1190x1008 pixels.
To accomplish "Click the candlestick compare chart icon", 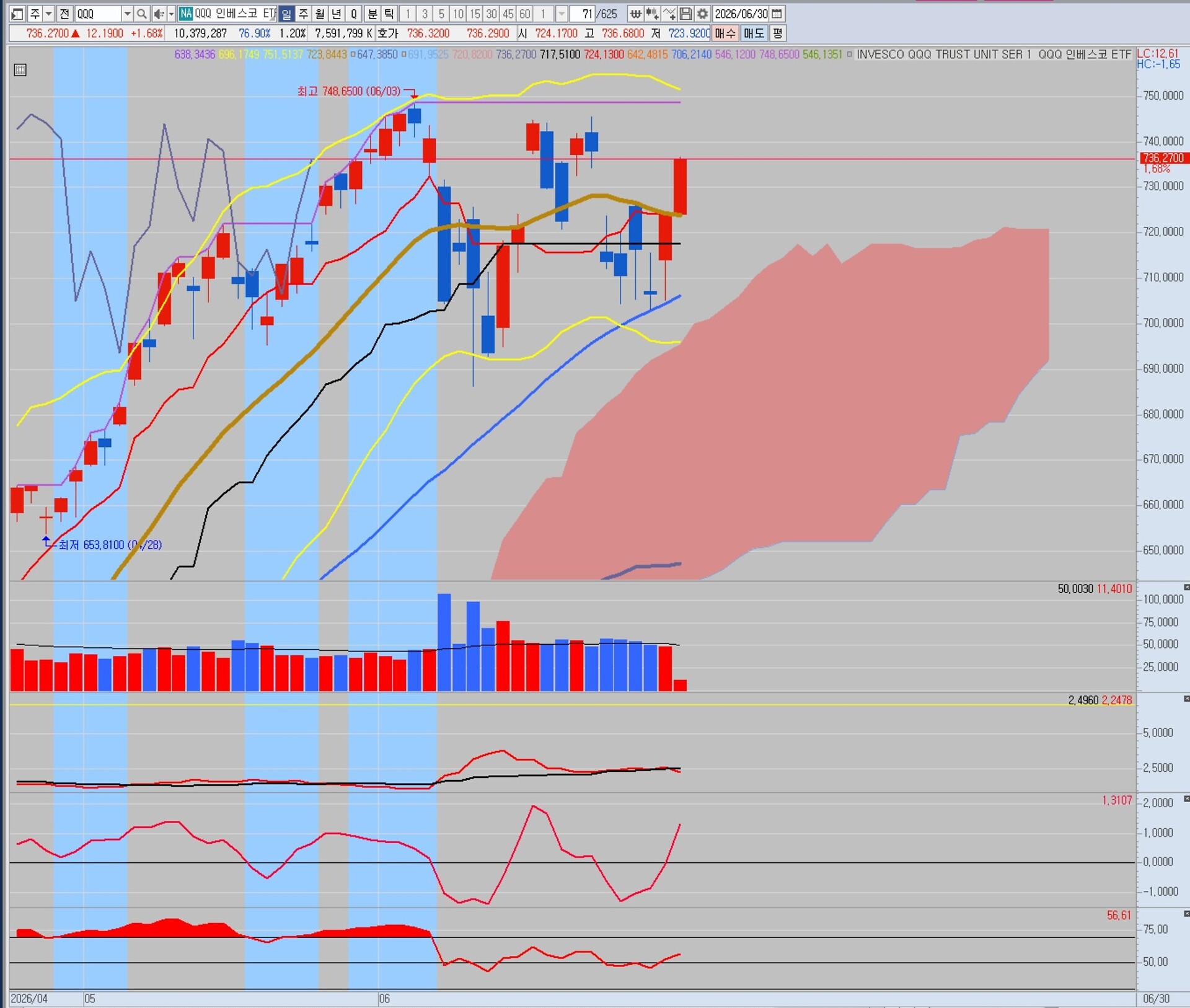I will [x=652, y=14].
